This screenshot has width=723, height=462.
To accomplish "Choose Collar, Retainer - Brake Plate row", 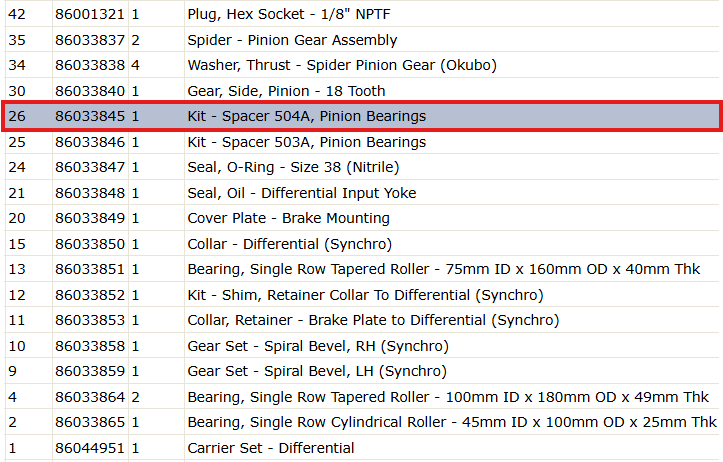I will click(362, 320).
